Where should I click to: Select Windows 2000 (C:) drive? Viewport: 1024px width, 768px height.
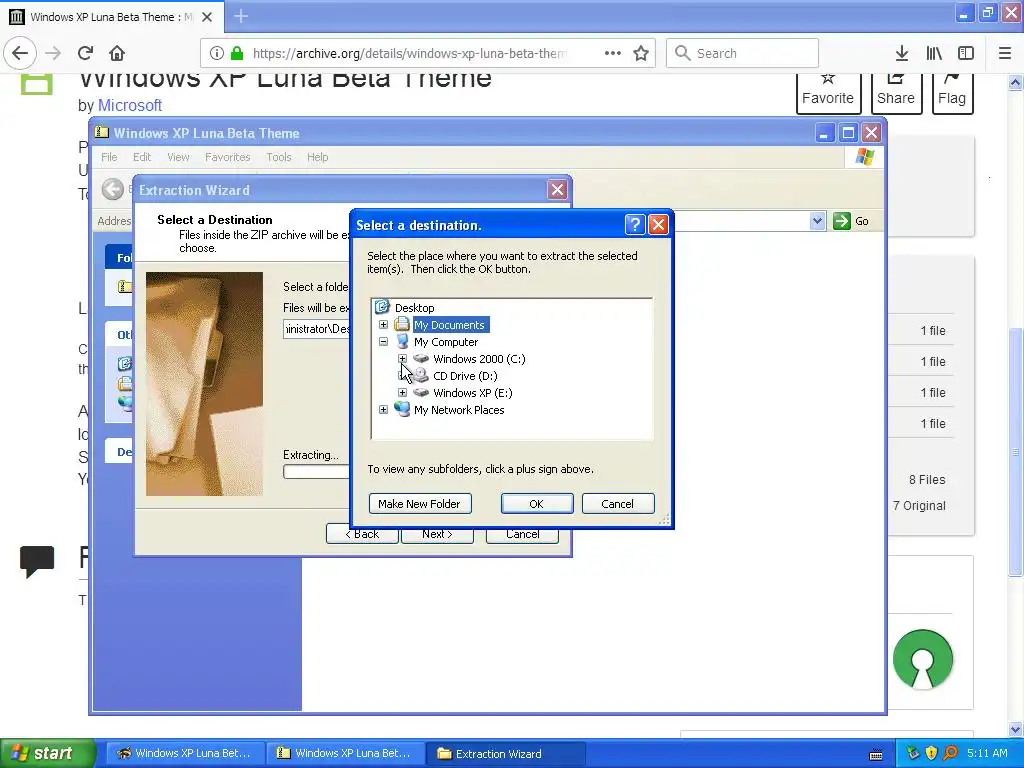pos(479,359)
